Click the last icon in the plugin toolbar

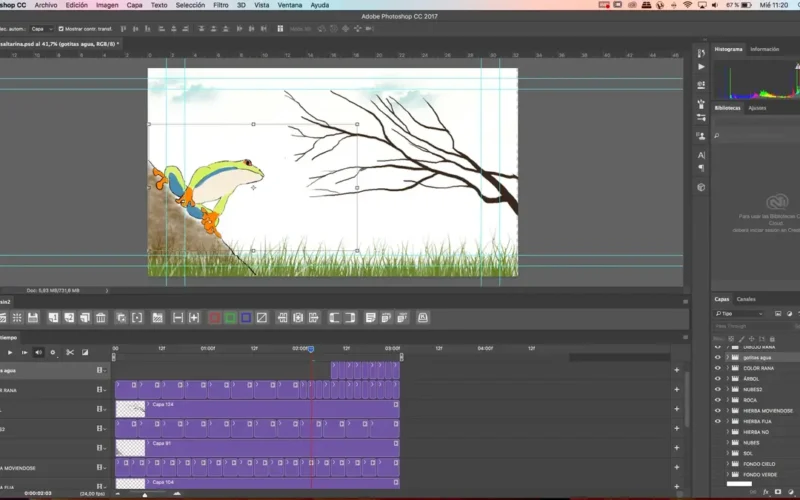pos(422,318)
